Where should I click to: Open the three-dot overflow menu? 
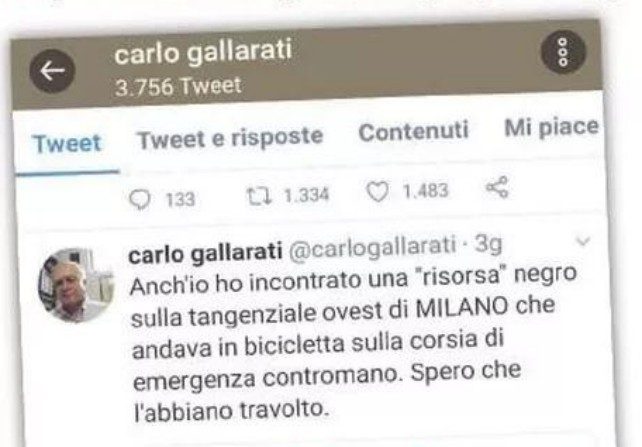click(563, 52)
